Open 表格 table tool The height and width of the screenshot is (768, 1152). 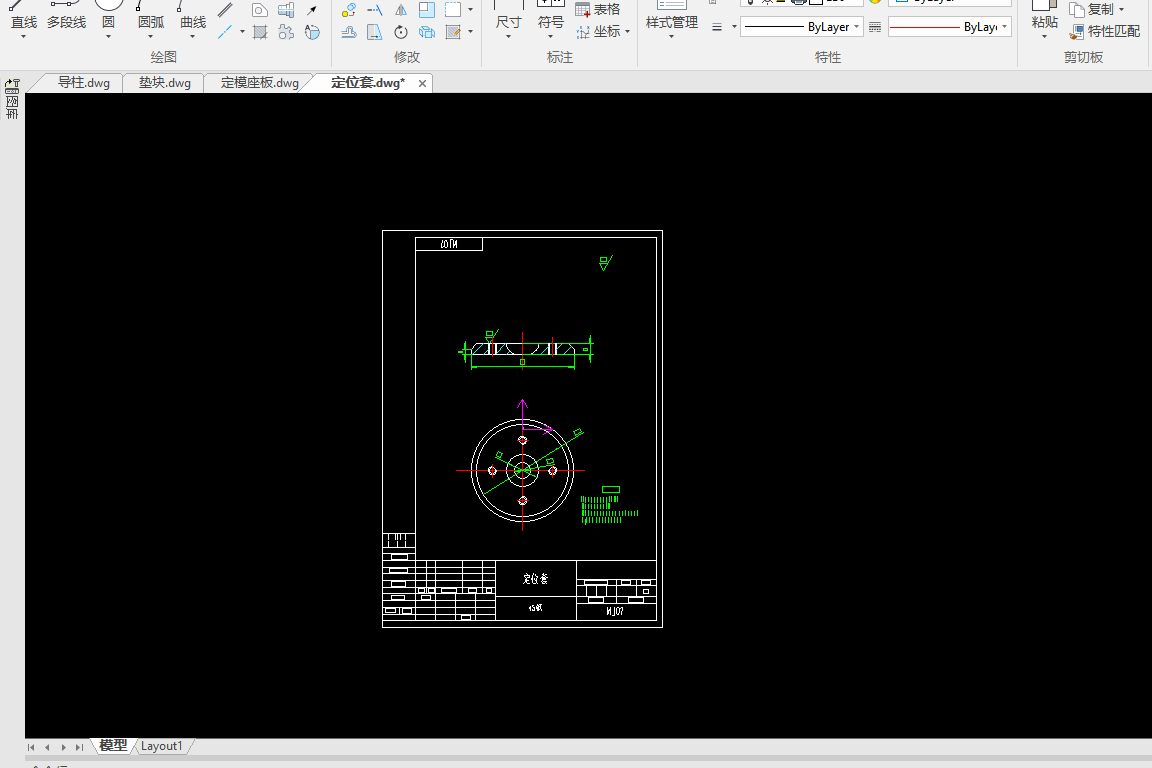(x=598, y=10)
